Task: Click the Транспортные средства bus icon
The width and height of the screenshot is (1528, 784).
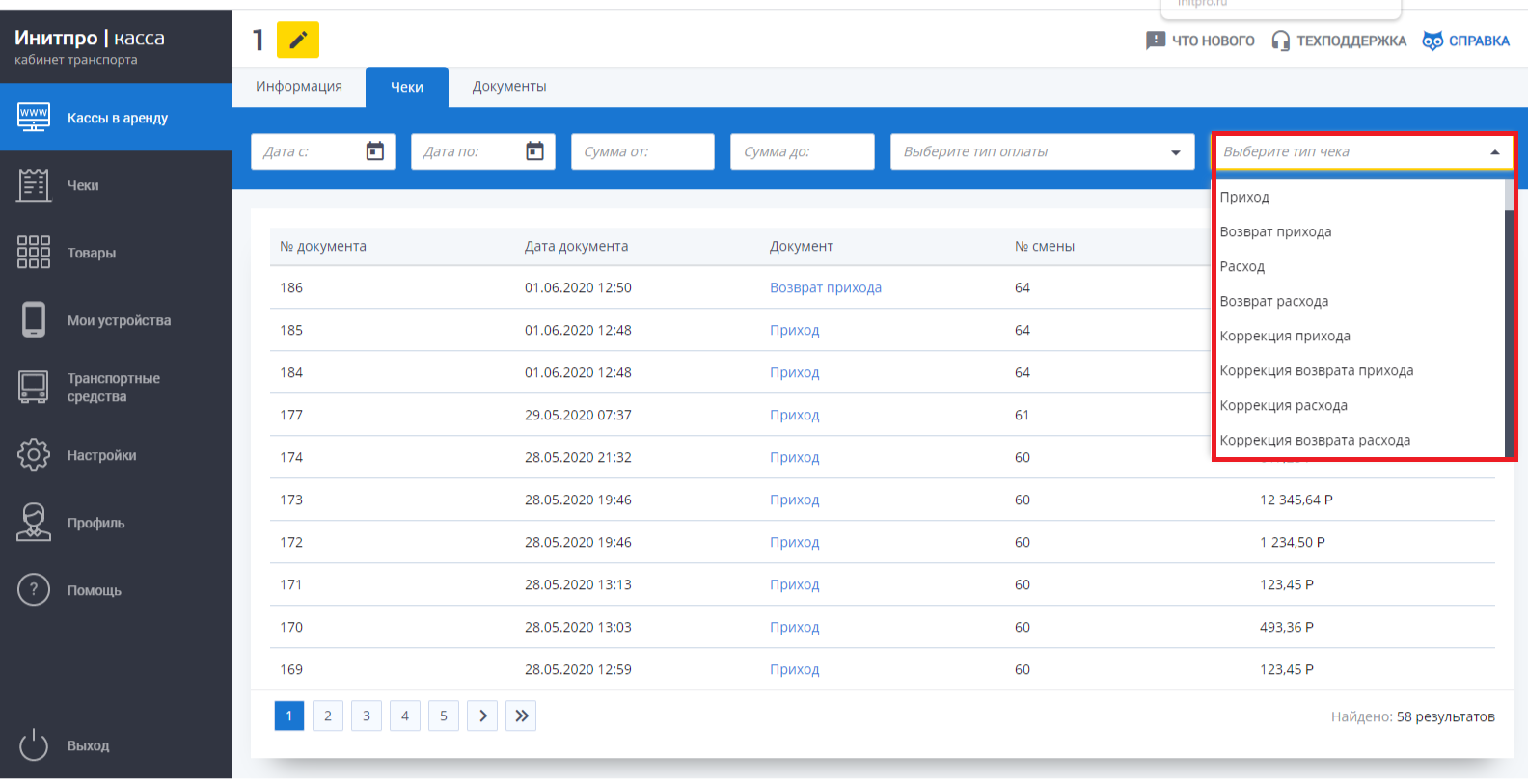Action: (x=34, y=388)
